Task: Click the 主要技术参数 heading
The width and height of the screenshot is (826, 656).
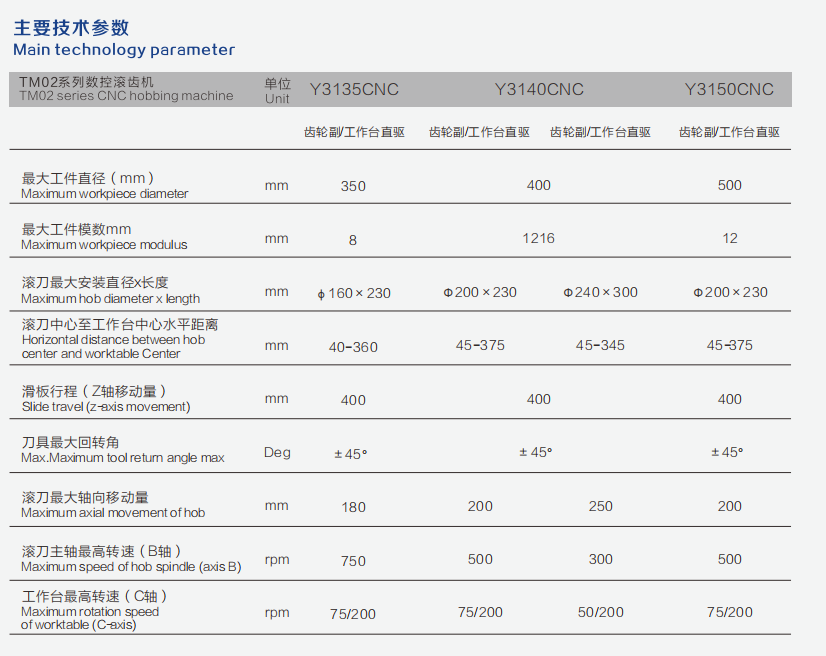Action: point(70,27)
